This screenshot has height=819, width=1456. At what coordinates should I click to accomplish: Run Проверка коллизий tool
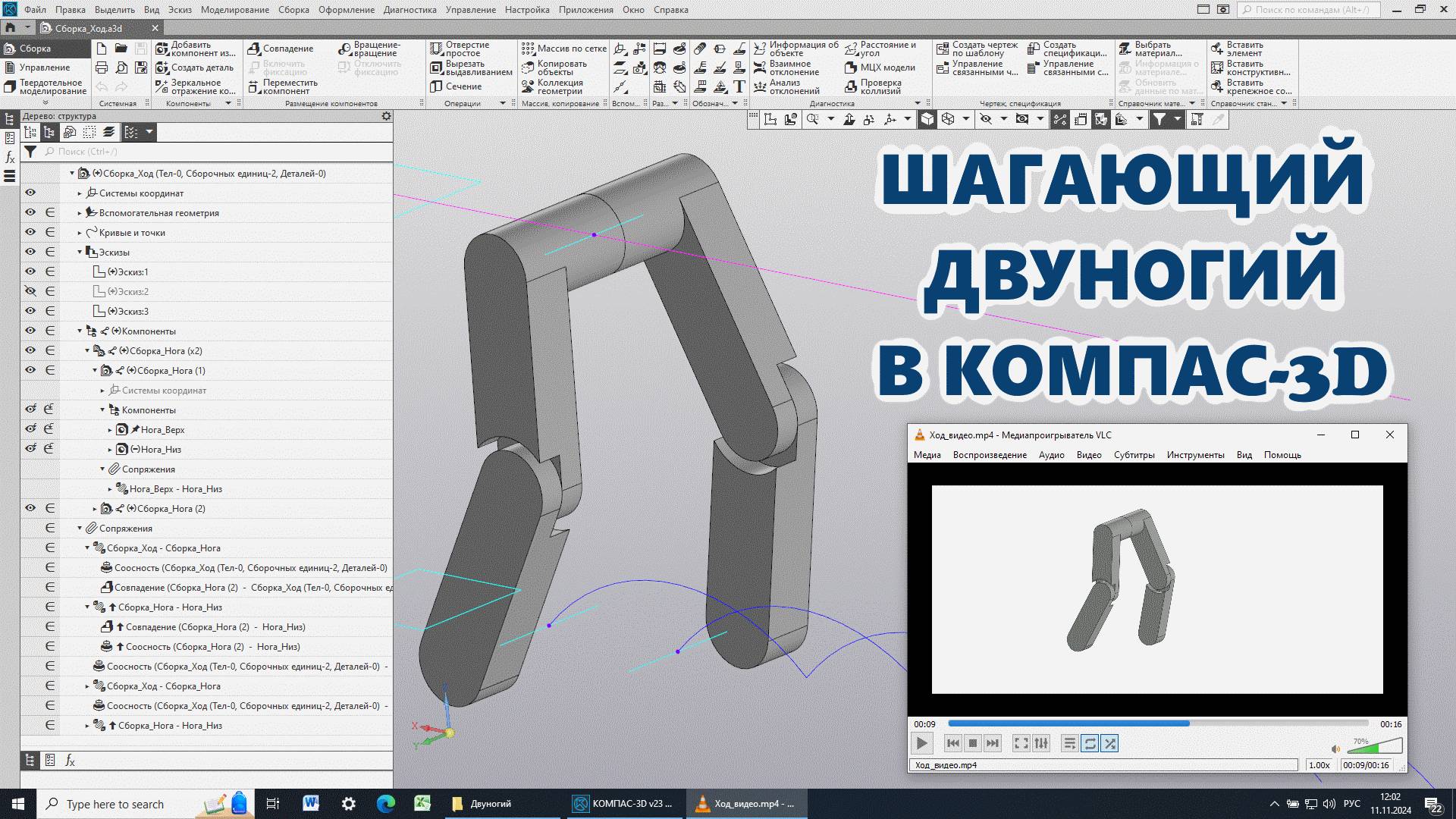[873, 87]
